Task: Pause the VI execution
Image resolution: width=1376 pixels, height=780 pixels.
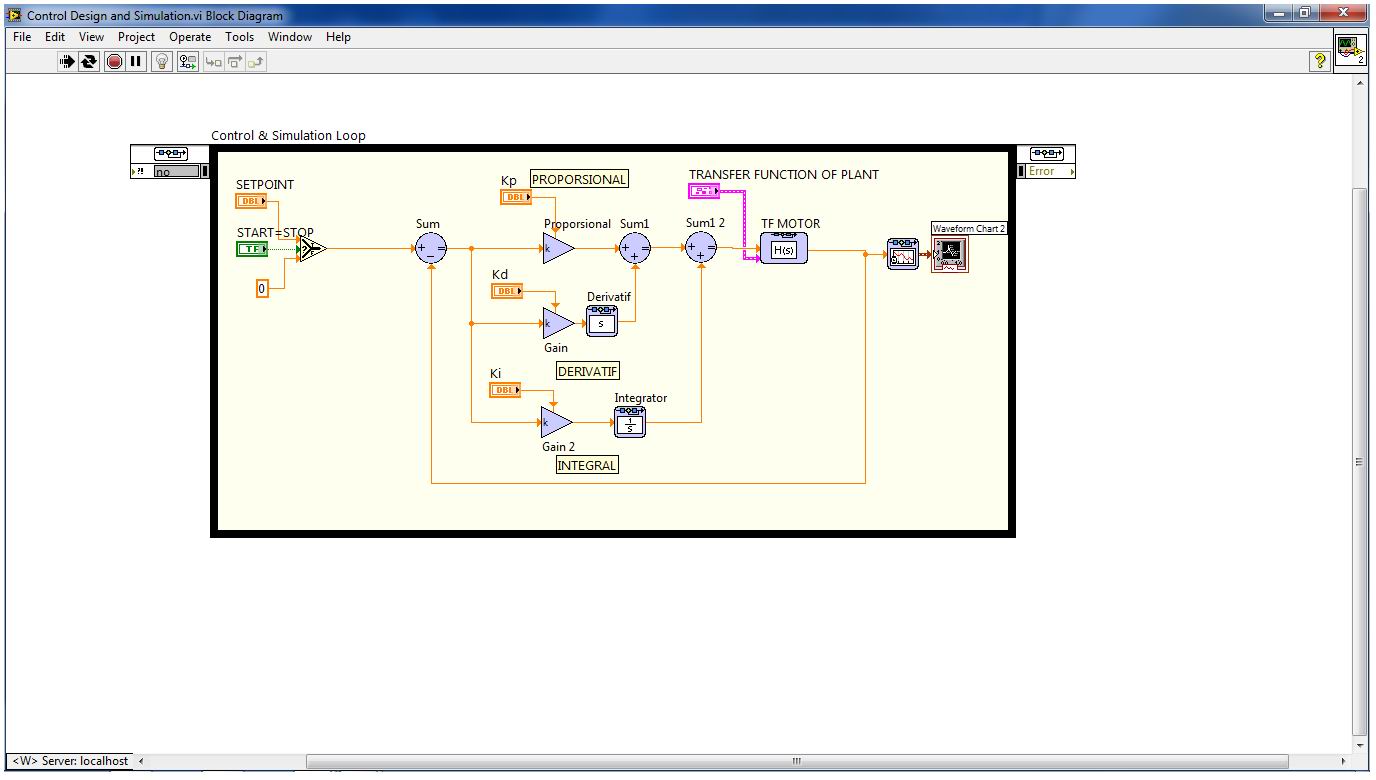Action: (x=136, y=61)
